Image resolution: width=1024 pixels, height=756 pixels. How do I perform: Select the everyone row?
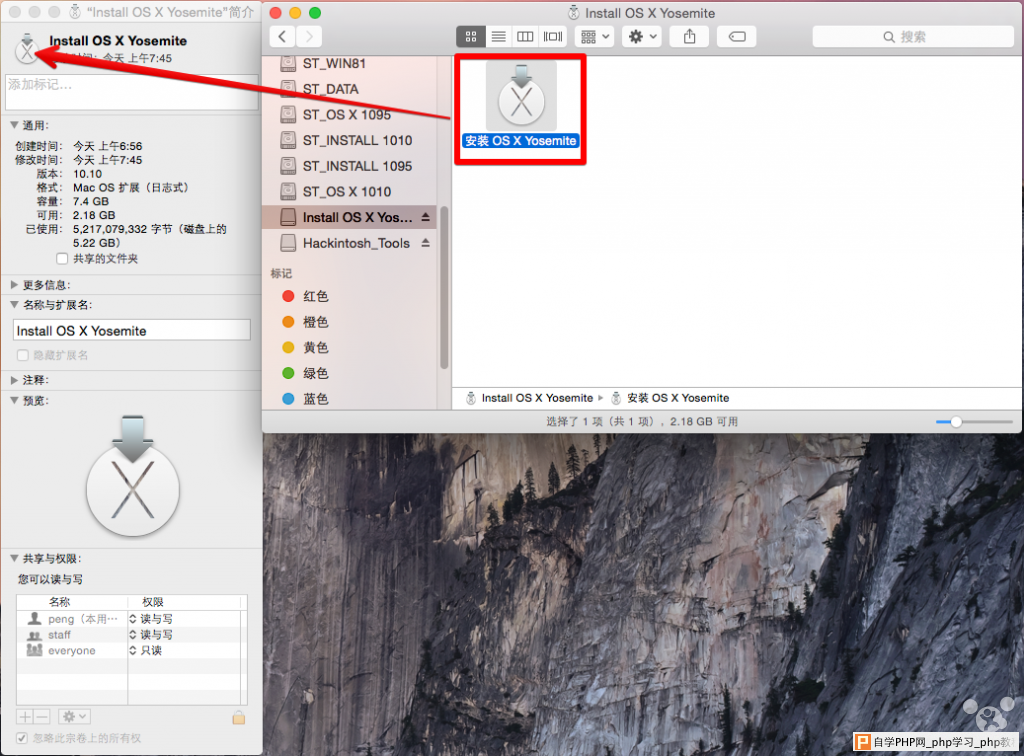pyautogui.click(x=133, y=650)
